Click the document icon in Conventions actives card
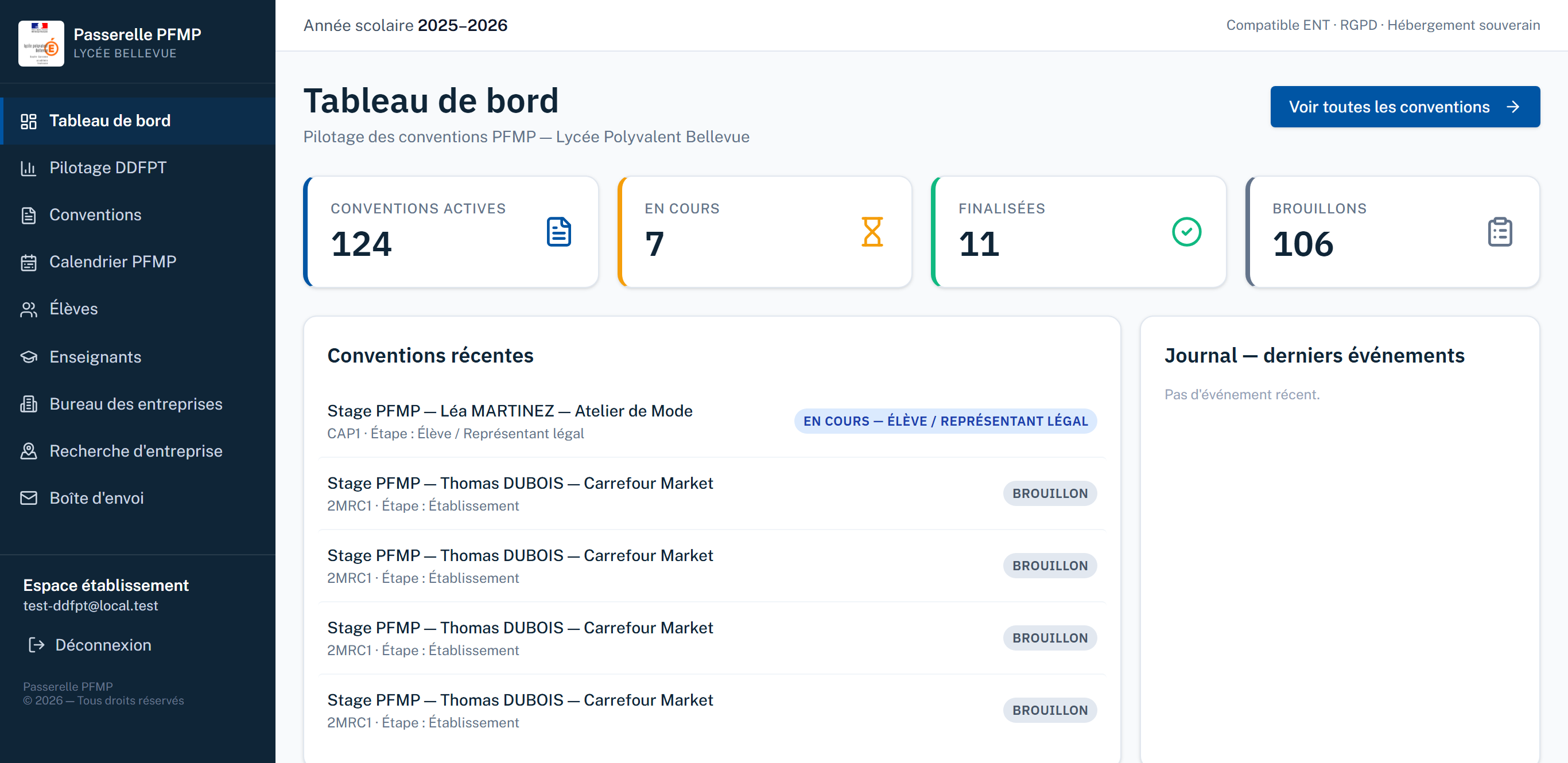This screenshot has height=763, width=1568. click(559, 232)
